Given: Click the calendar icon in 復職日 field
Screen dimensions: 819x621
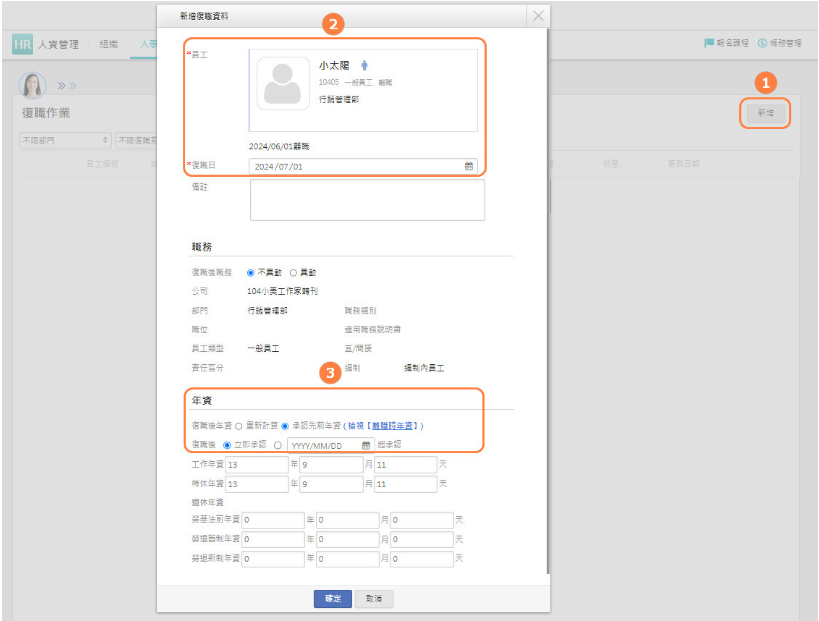Looking at the screenshot, I should coord(468,167).
